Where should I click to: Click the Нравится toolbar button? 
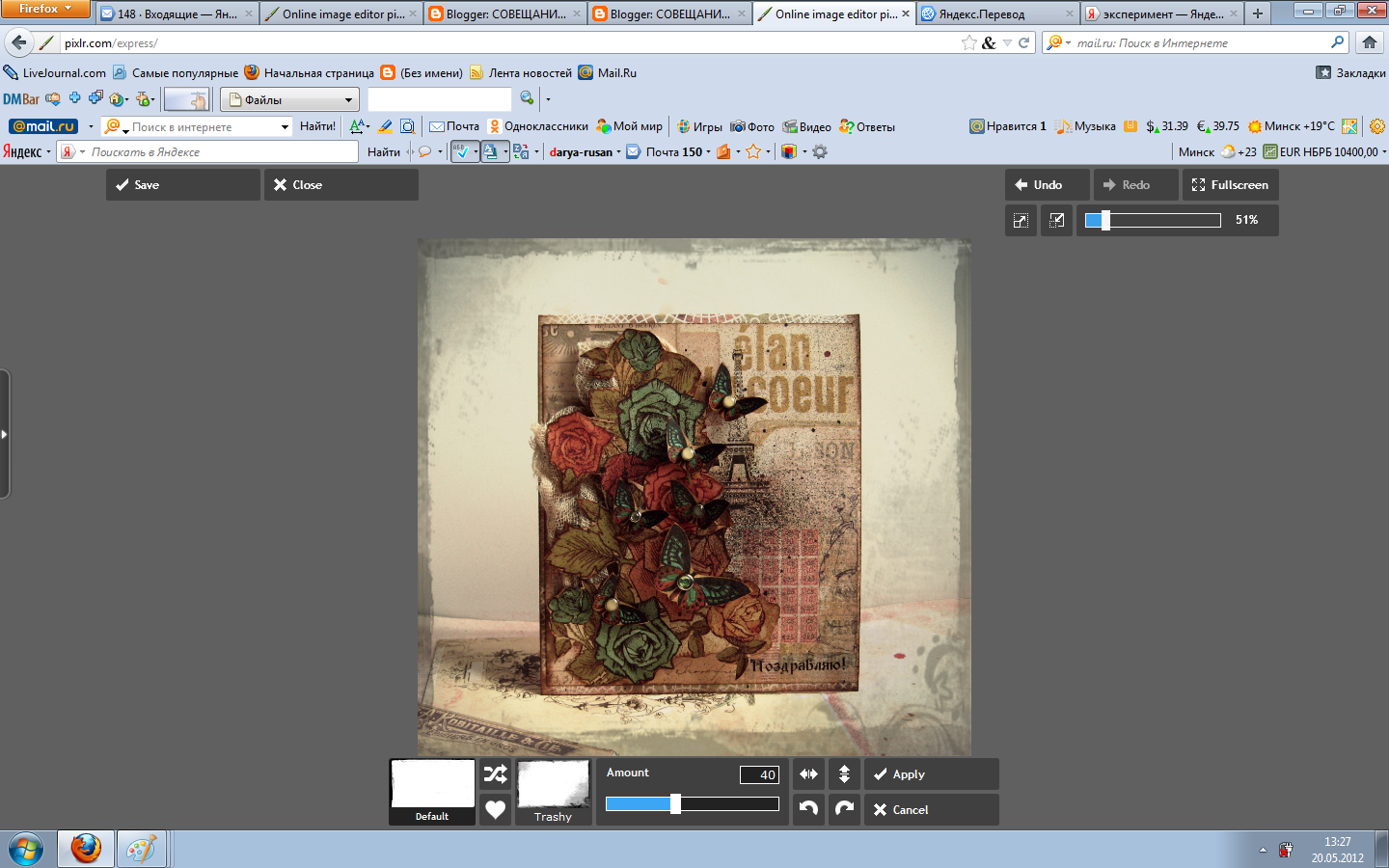(x=1008, y=126)
